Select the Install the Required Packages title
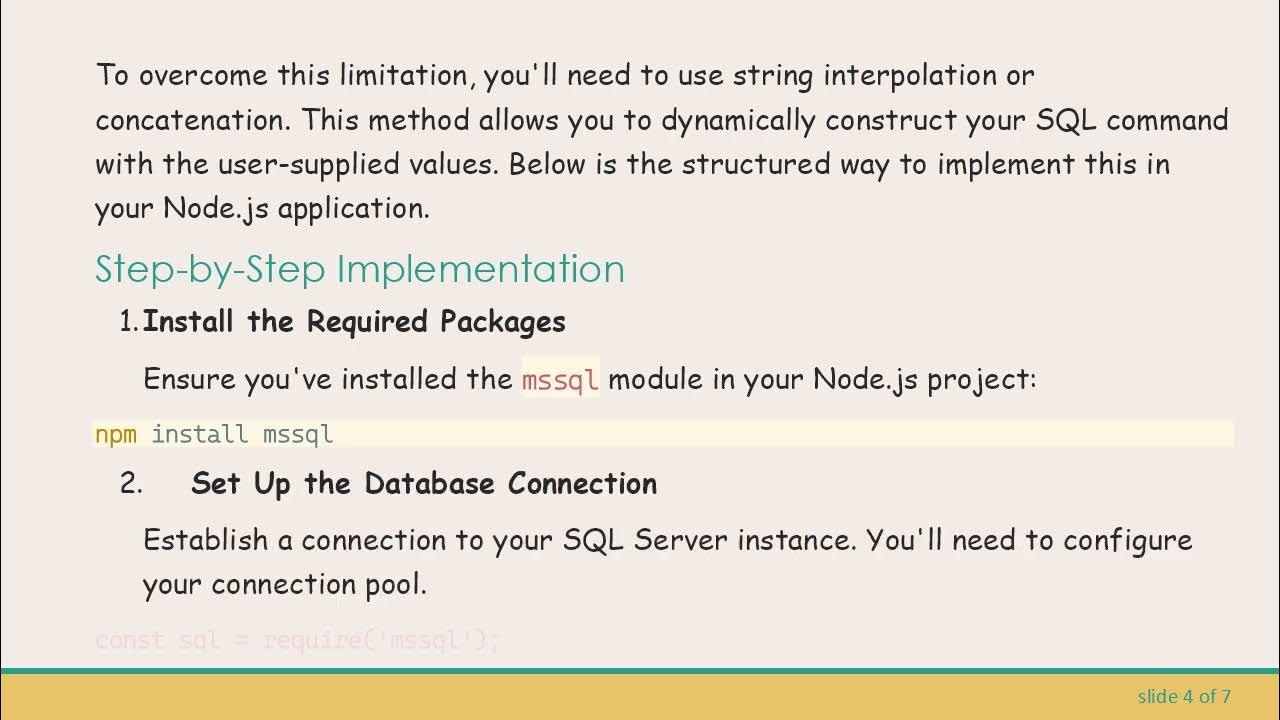Image resolution: width=1280 pixels, height=720 pixels. [x=354, y=322]
